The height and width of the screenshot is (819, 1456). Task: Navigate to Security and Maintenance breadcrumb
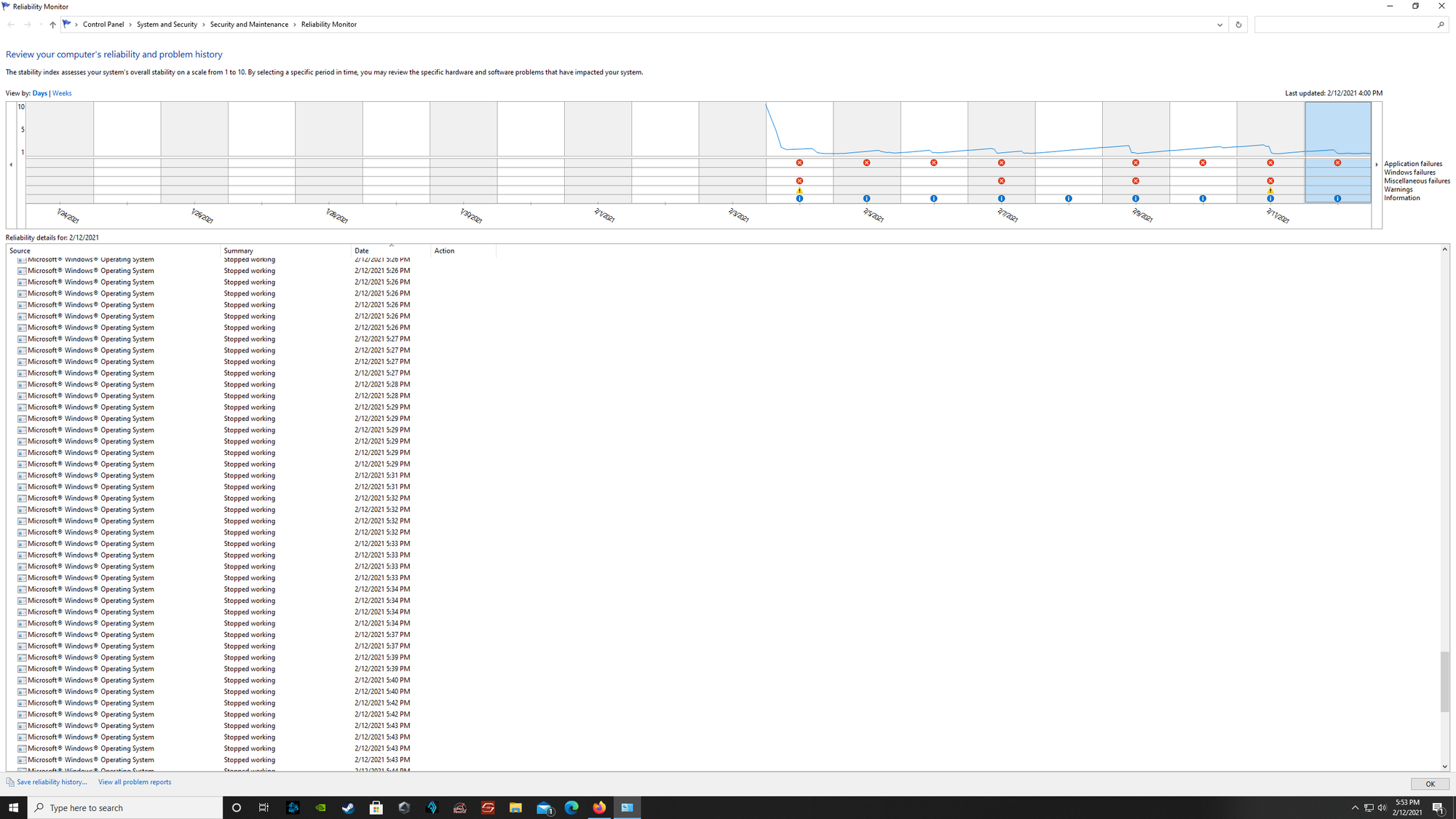[249, 25]
